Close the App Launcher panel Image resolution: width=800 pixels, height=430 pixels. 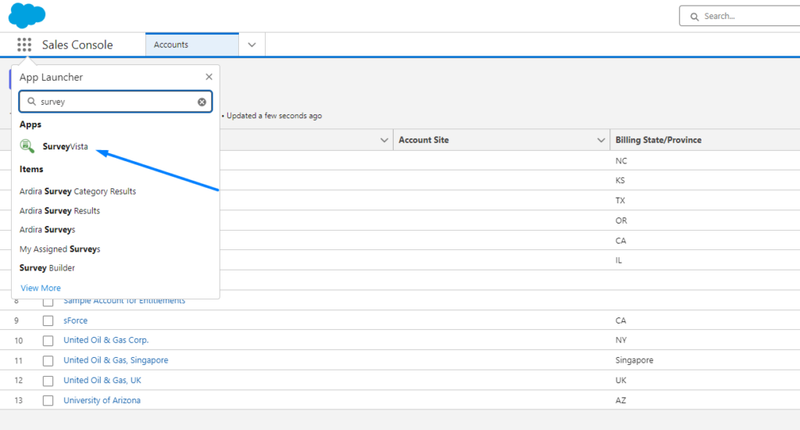pyautogui.click(x=209, y=77)
